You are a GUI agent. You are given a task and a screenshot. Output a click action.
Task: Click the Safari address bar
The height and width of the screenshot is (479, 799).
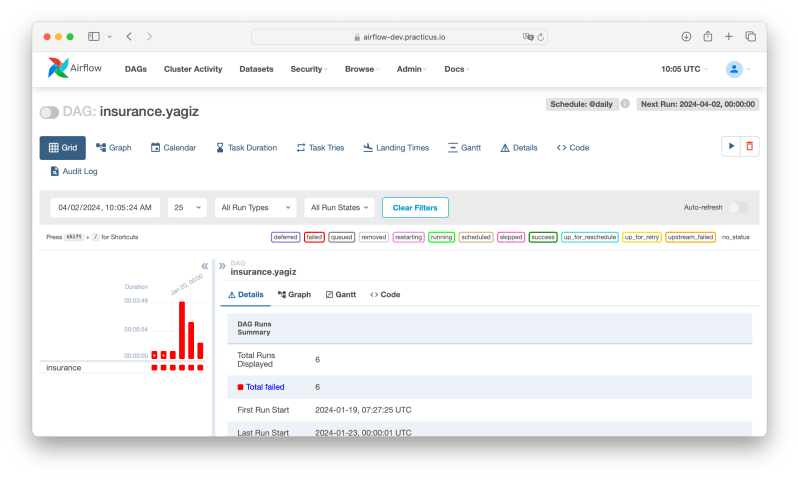pyautogui.click(x=399, y=37)
